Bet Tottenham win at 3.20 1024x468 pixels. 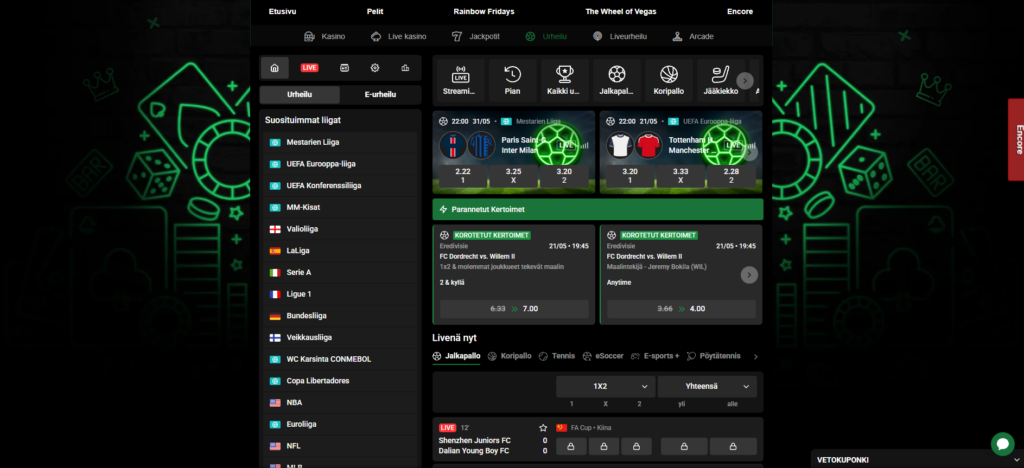pyautogui.click(x=630, y=176)
